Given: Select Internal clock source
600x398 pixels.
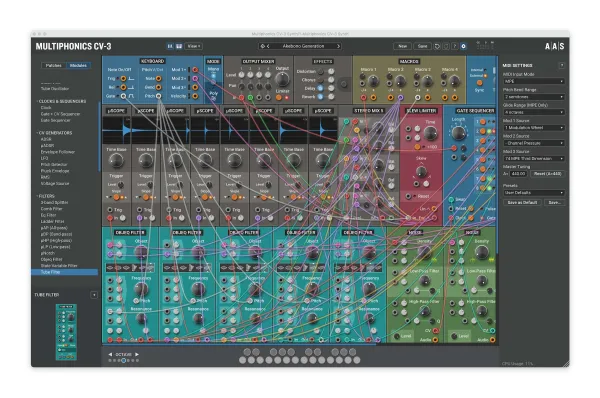Looking at the screenshot, I should pos(485,70).
